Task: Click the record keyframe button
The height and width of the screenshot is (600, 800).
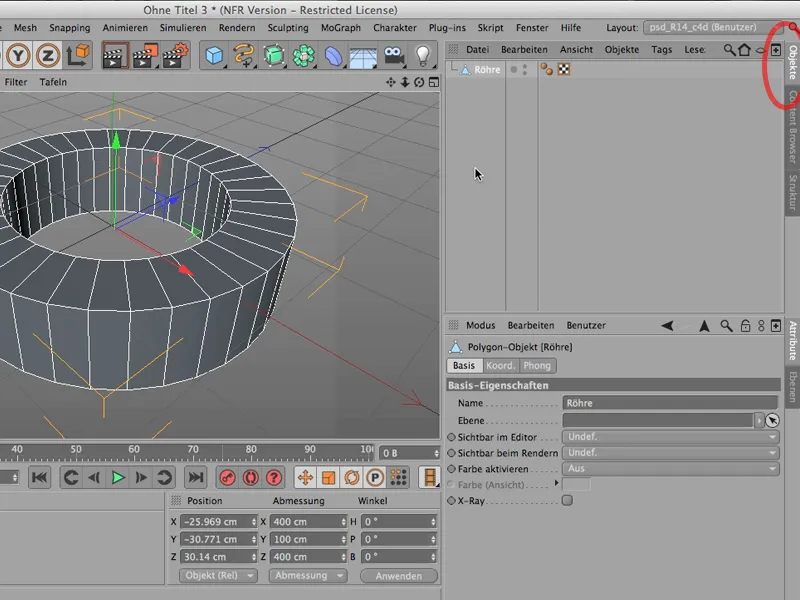Action: (x=228, y=478)
